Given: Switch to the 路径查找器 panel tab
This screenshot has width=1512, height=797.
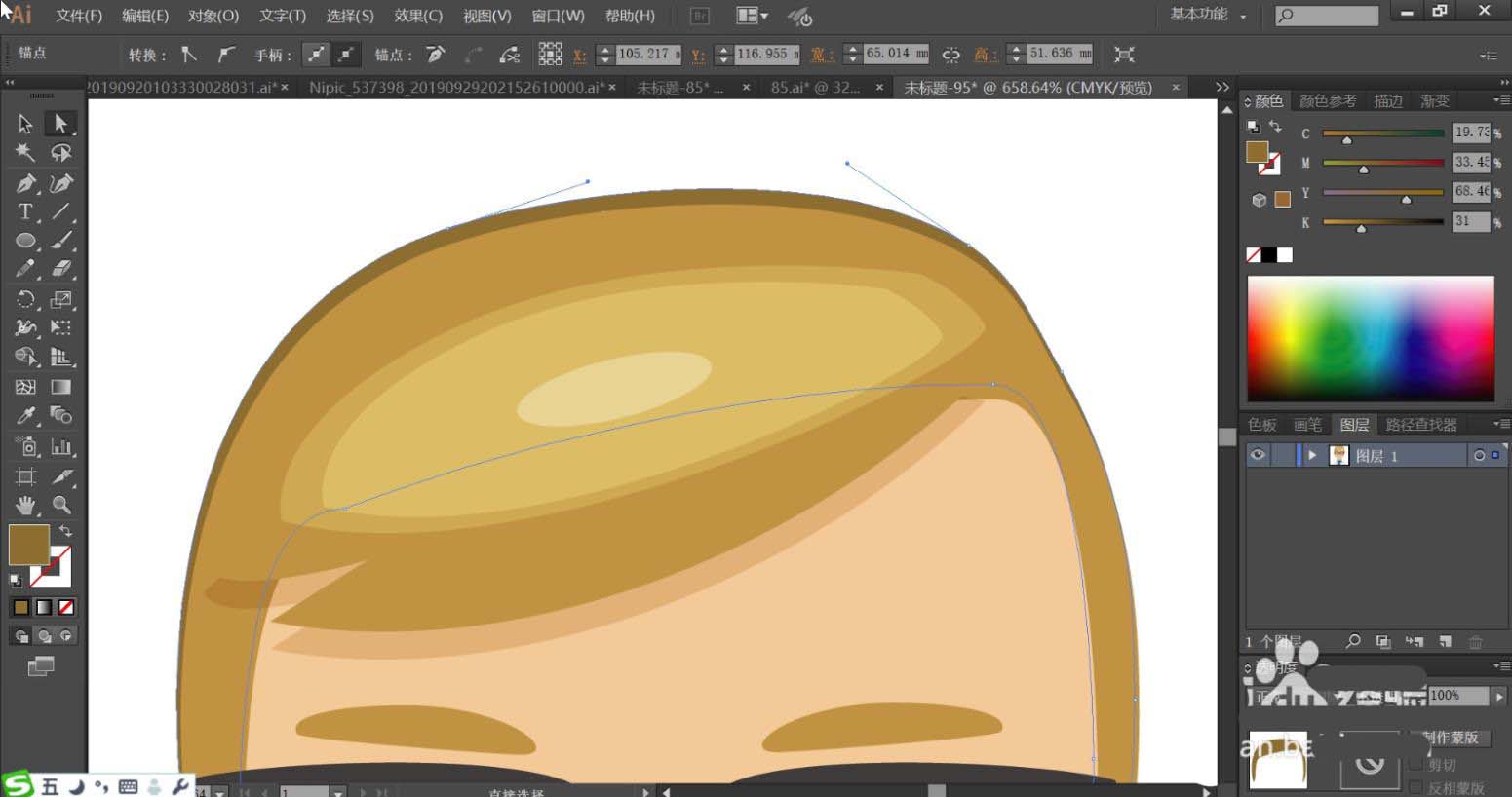Looking at the screenshot, I should coord(1421,425).
